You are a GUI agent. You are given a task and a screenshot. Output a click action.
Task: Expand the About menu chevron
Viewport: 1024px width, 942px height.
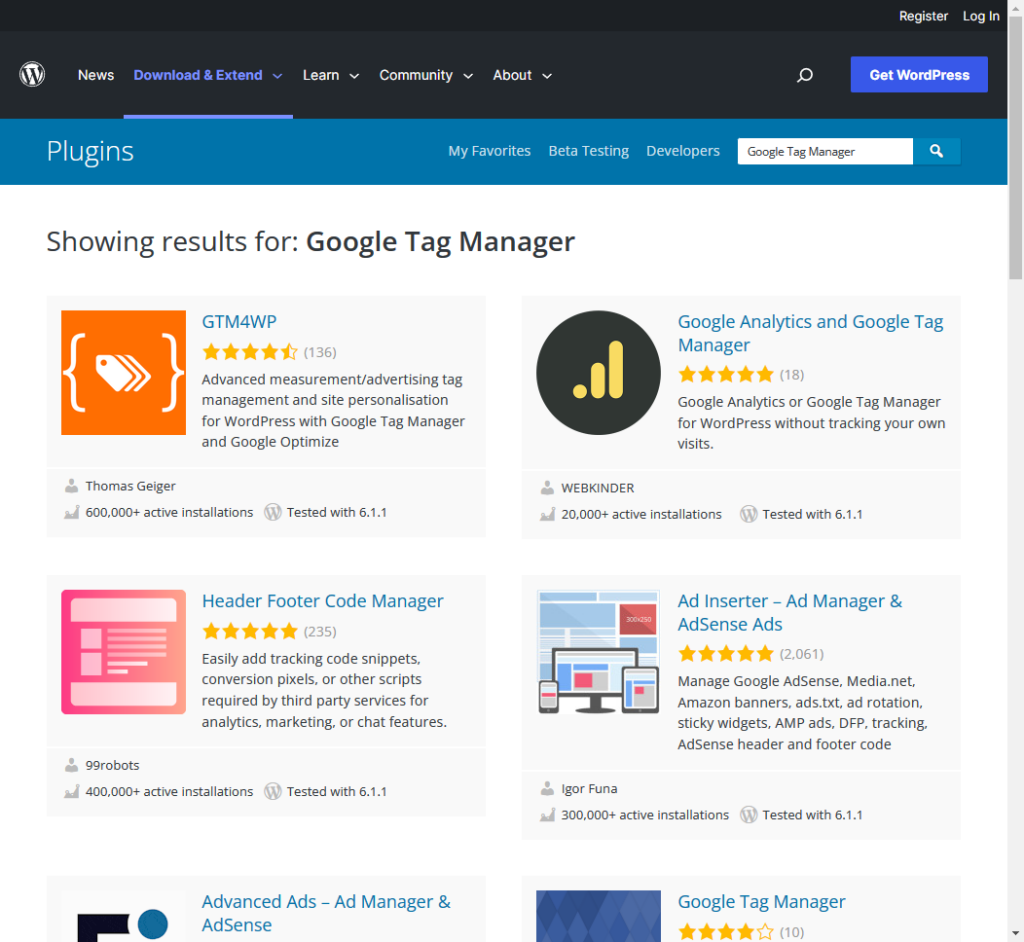(547, 76)
